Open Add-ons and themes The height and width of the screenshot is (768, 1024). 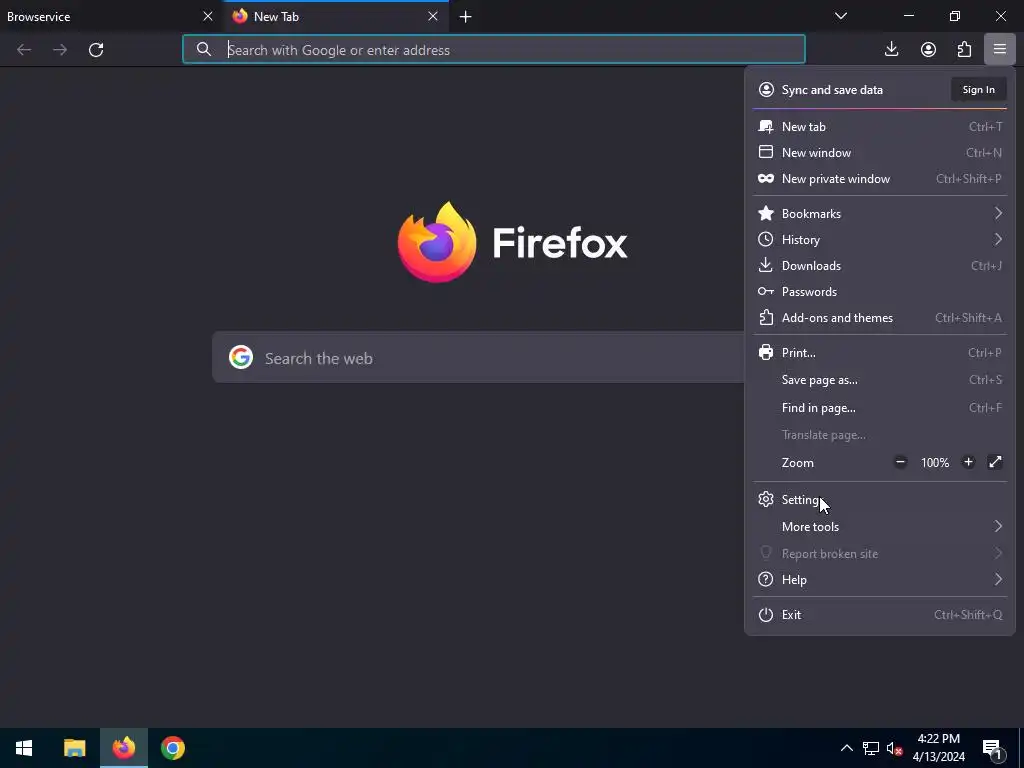pyautogui.click(x=880, y=318)
